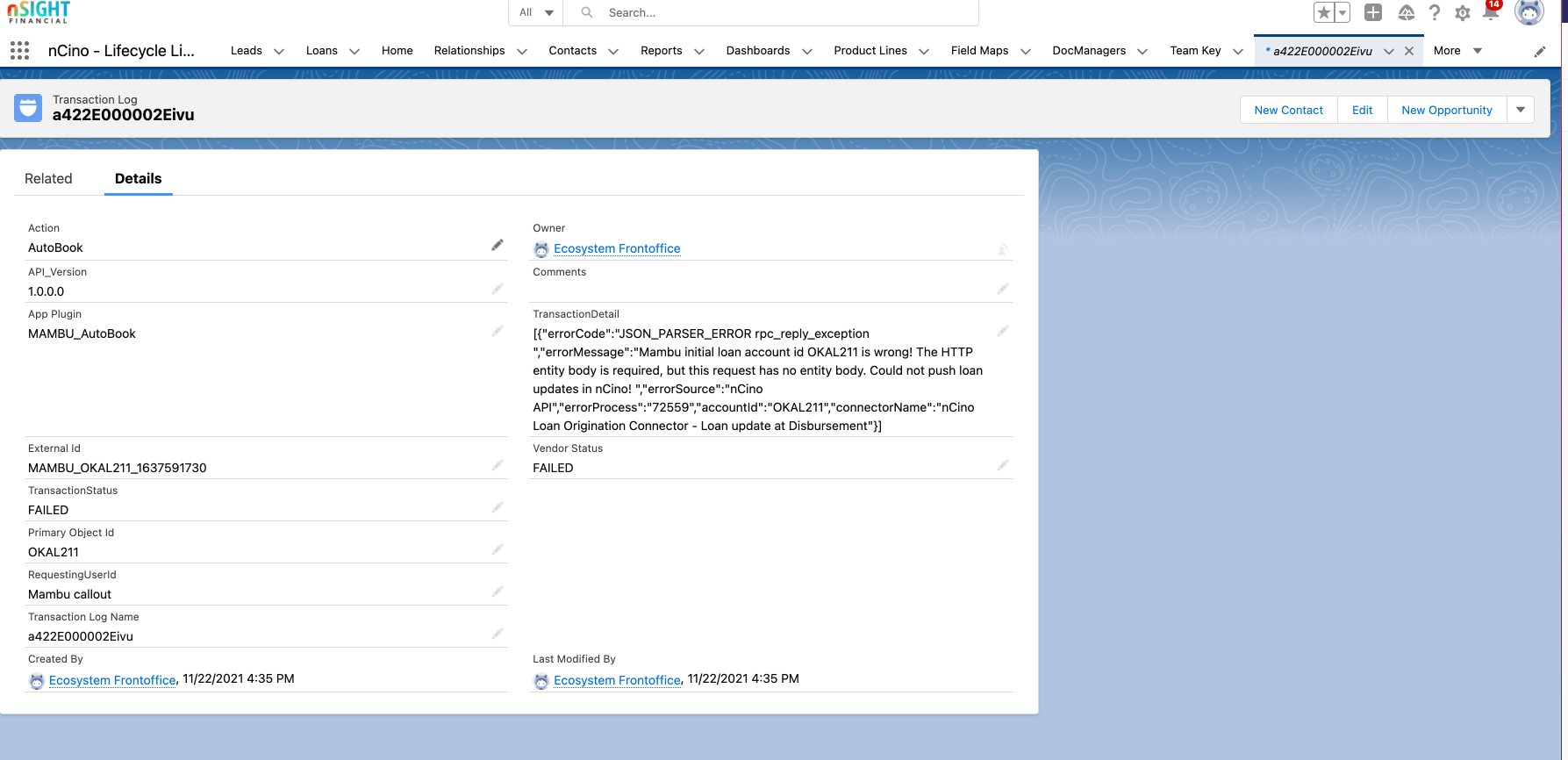
Task: Select the MAMBU_AutoBook value
Action: tap(82, 333)
